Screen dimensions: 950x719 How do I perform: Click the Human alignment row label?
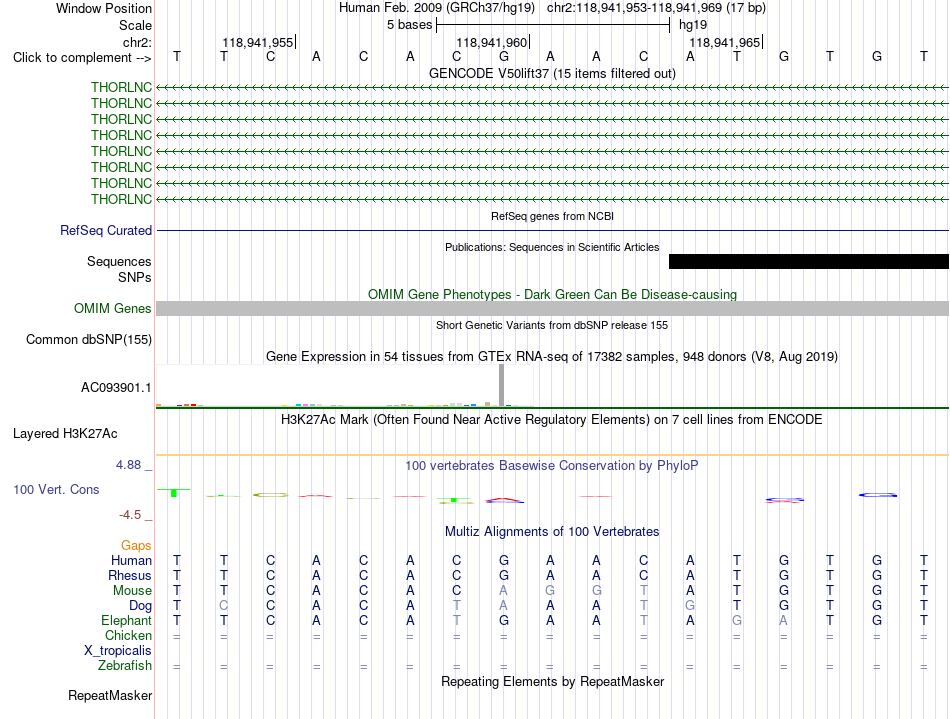(x=131, y=560)
